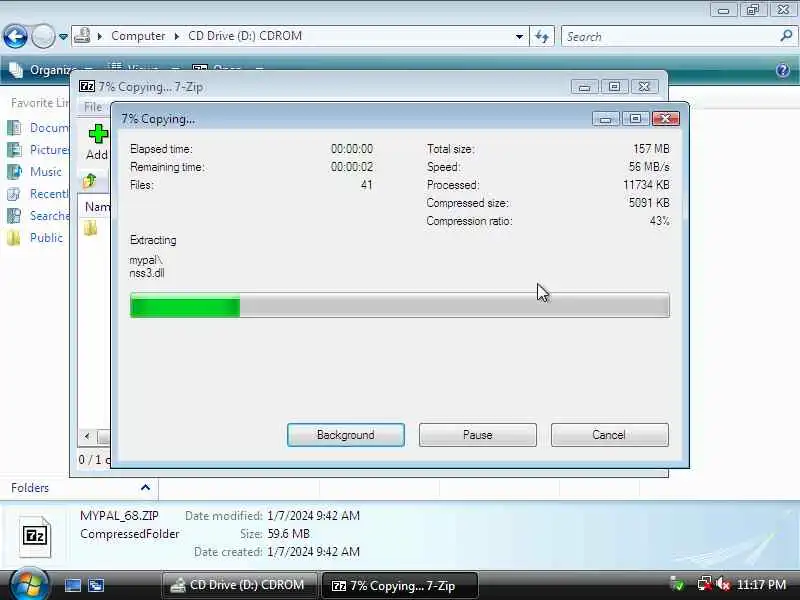Screen dimensions: 800x600
Task: Expand the address bar history dropdown
Action: 519,37
